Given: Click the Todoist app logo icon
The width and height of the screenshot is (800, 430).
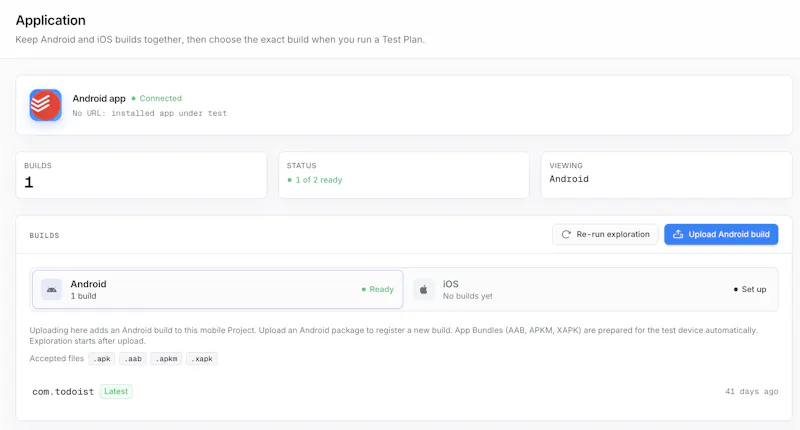Looking at the screenshot, I should click(45, 105).
